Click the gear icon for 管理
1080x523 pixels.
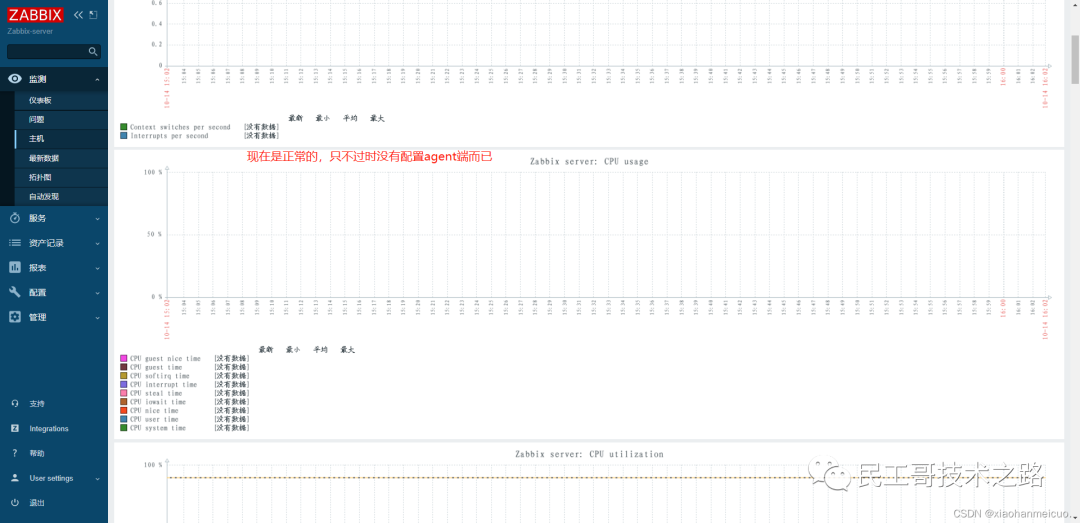point(15,317)
